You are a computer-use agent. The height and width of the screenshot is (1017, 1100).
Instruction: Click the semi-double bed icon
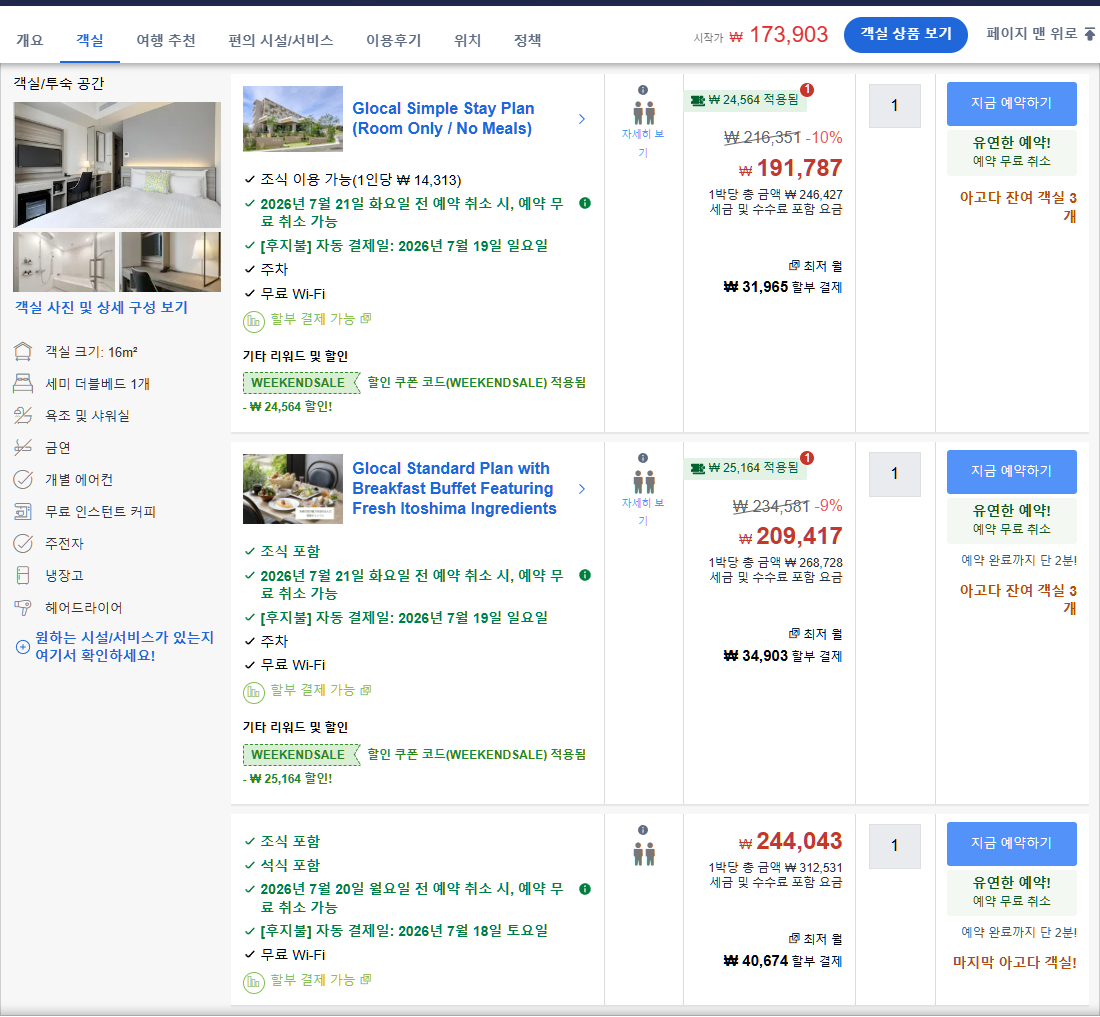pos(23,384)
